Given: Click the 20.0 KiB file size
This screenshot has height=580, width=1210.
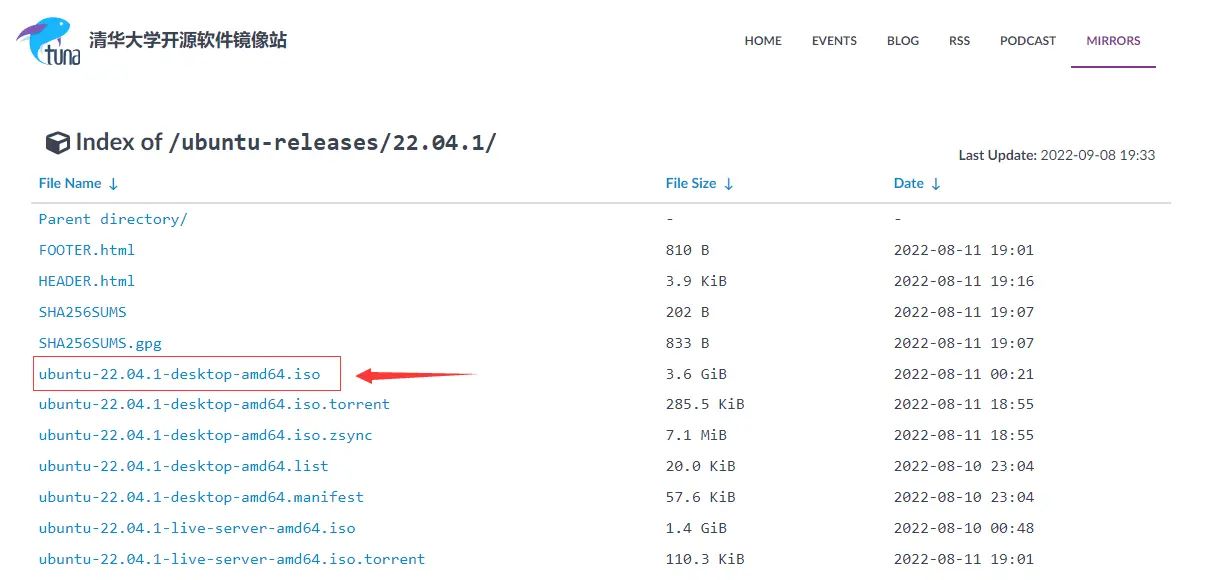Looking at the screenshot, I should (701, 466).
